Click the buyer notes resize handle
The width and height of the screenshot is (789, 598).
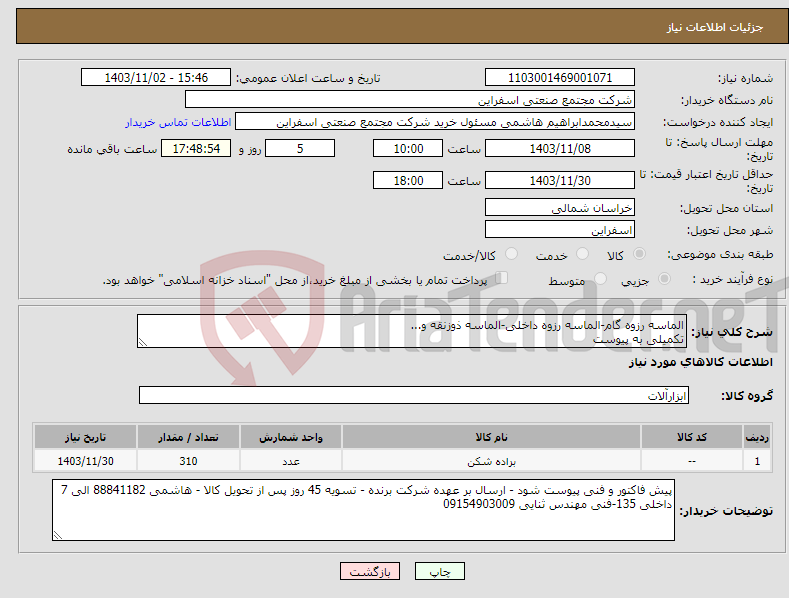pos(58,535)
